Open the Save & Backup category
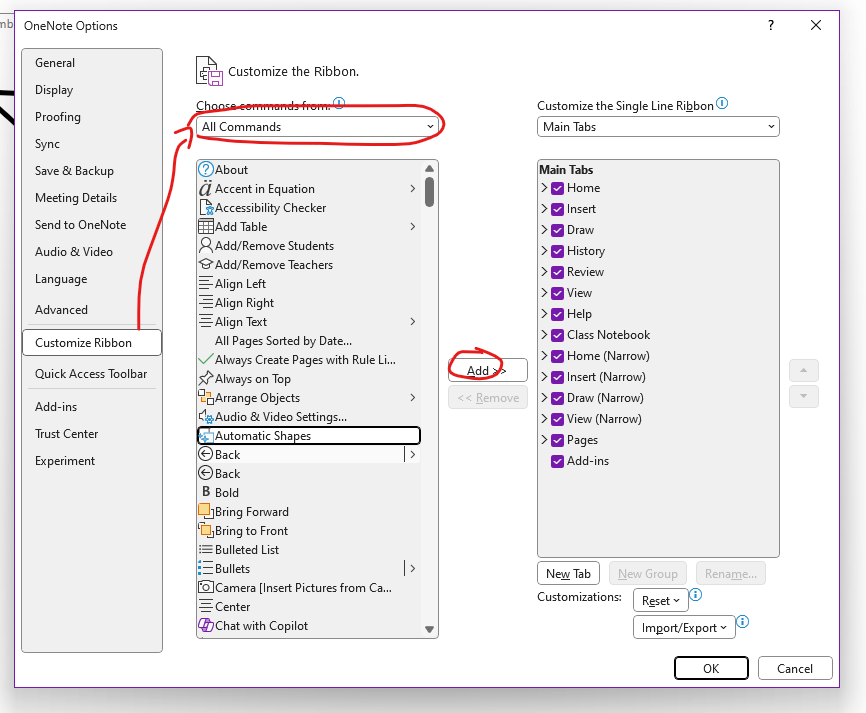 (92, 171)
